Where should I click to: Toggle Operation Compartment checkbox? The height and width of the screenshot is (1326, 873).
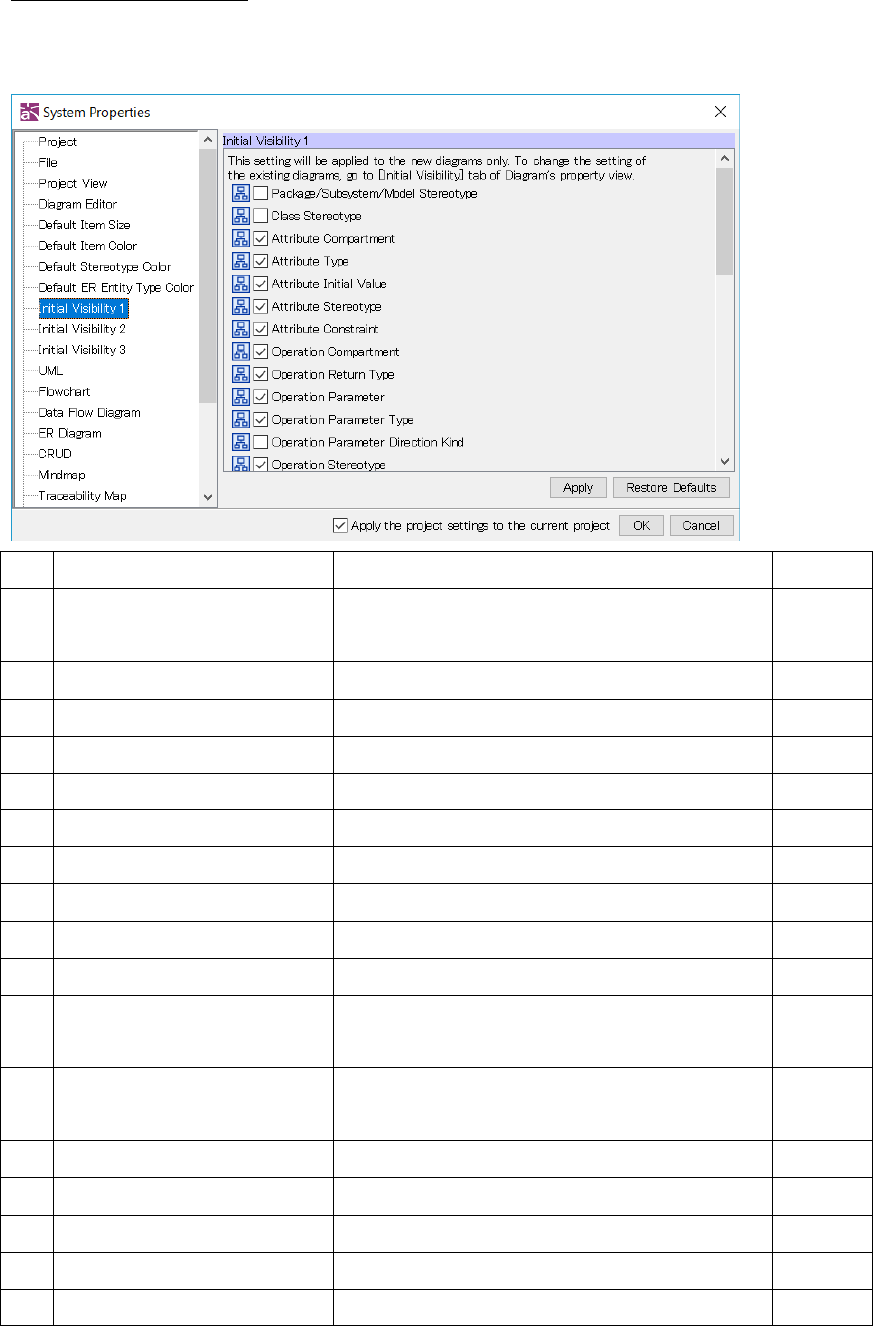click(x=260, y=352)
